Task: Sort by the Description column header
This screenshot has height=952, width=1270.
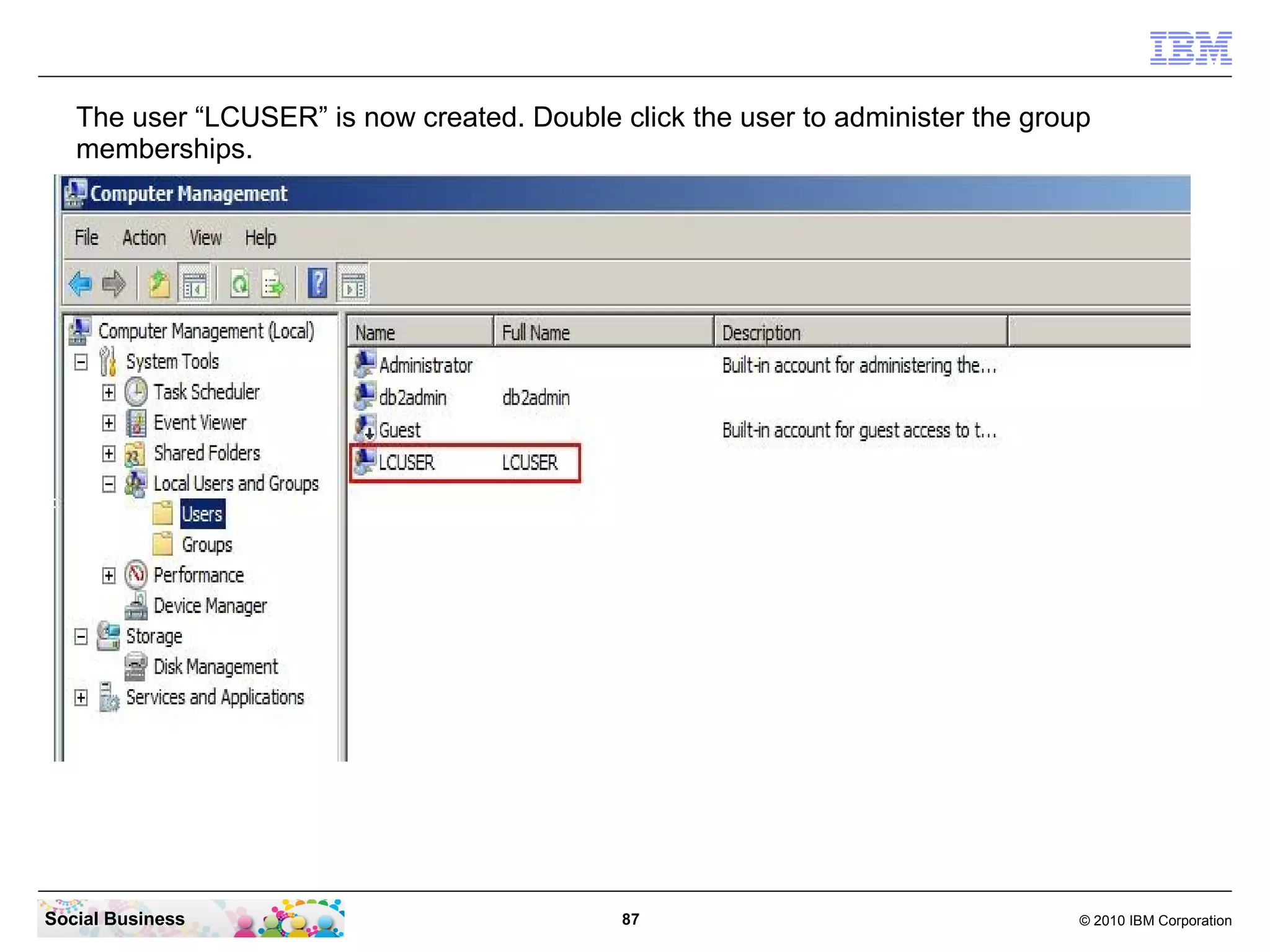Action: click(x=861, y=332)
